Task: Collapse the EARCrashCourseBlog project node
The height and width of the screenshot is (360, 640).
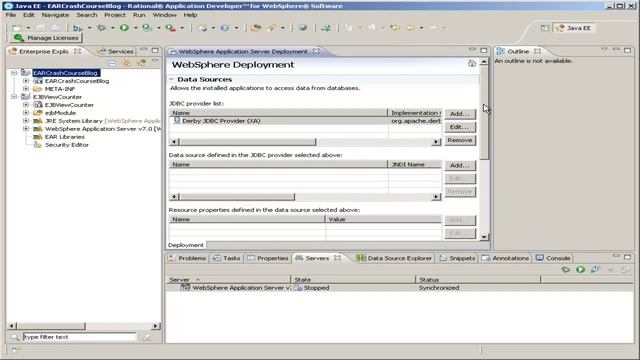Action: coord(14,73)
